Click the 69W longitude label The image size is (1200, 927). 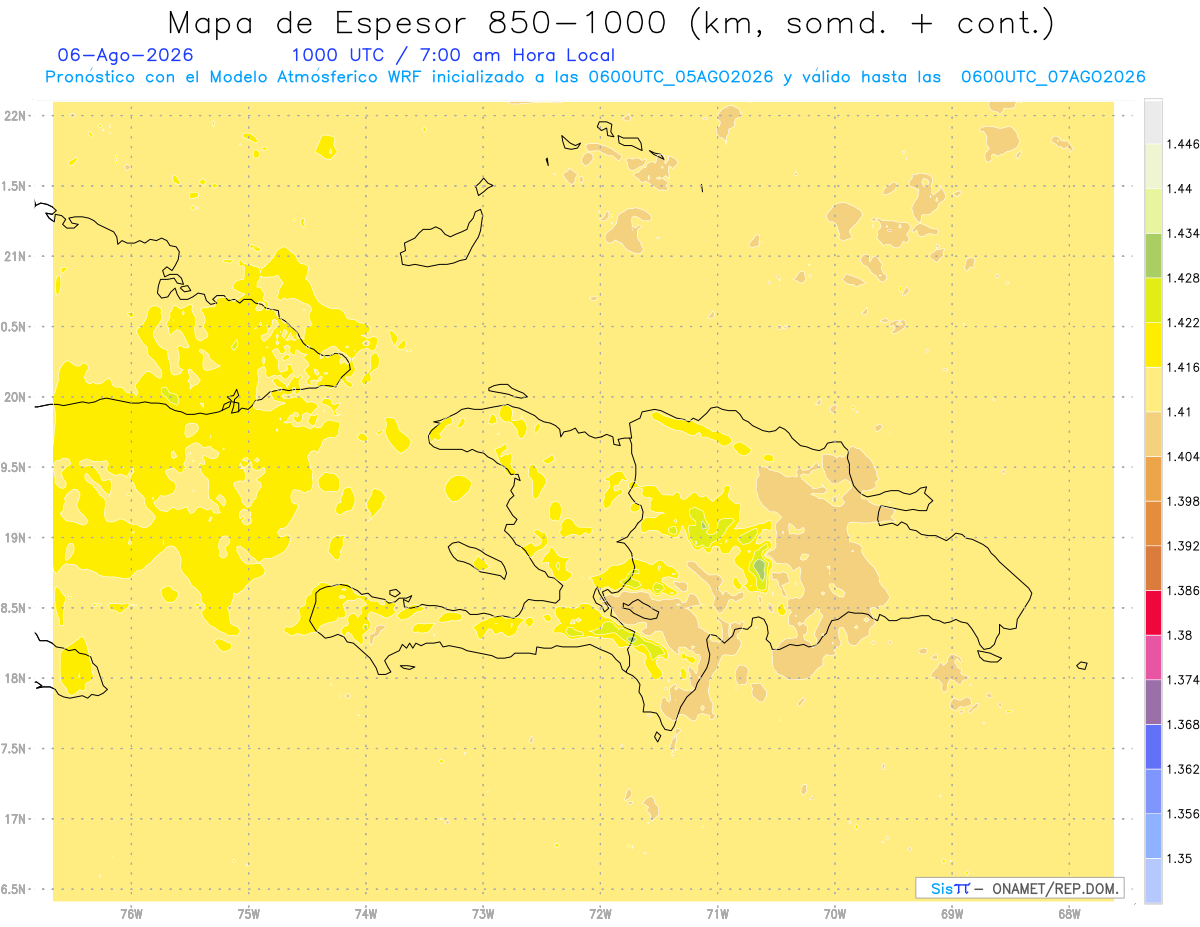point(952,914)
